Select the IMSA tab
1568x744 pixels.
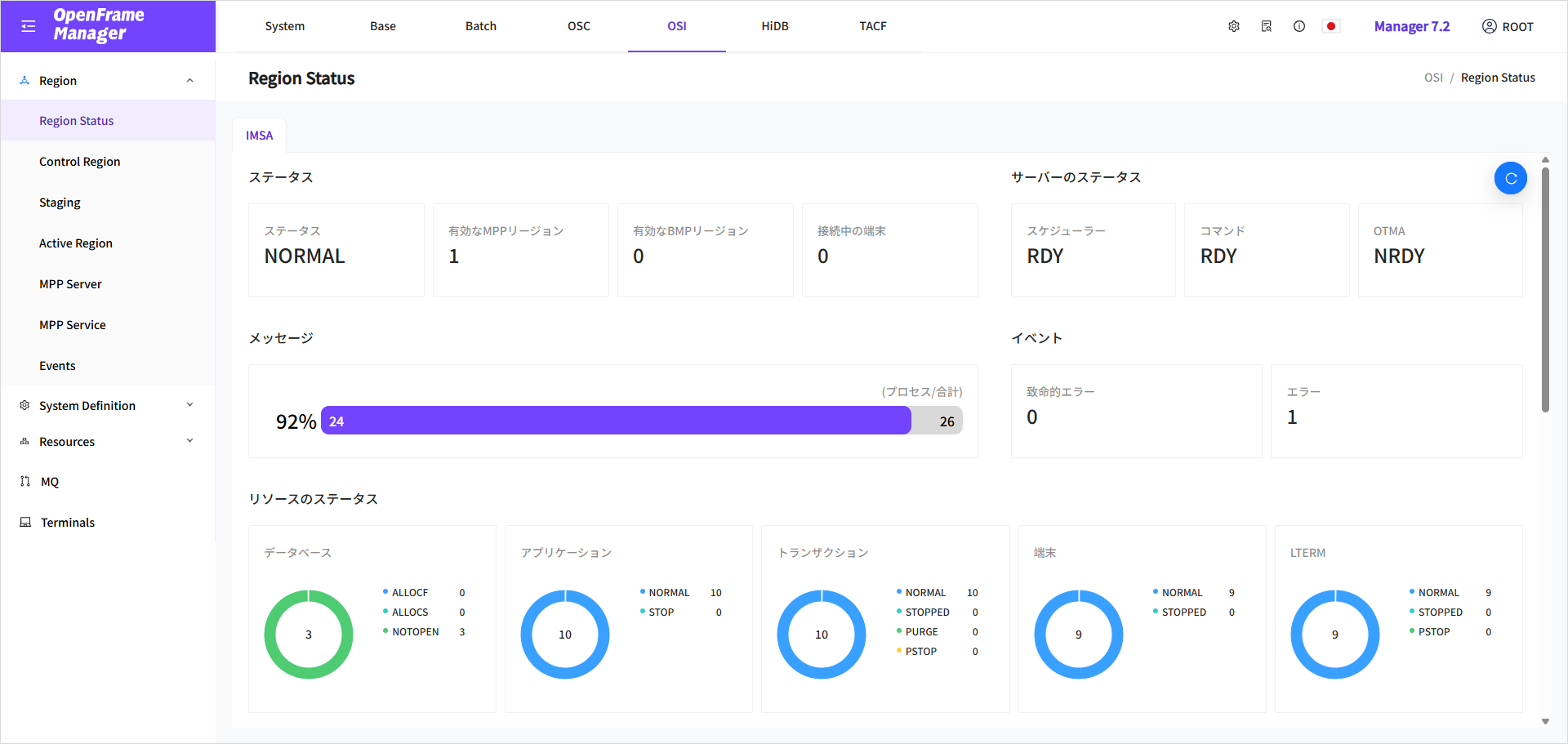tap(259, 135)
